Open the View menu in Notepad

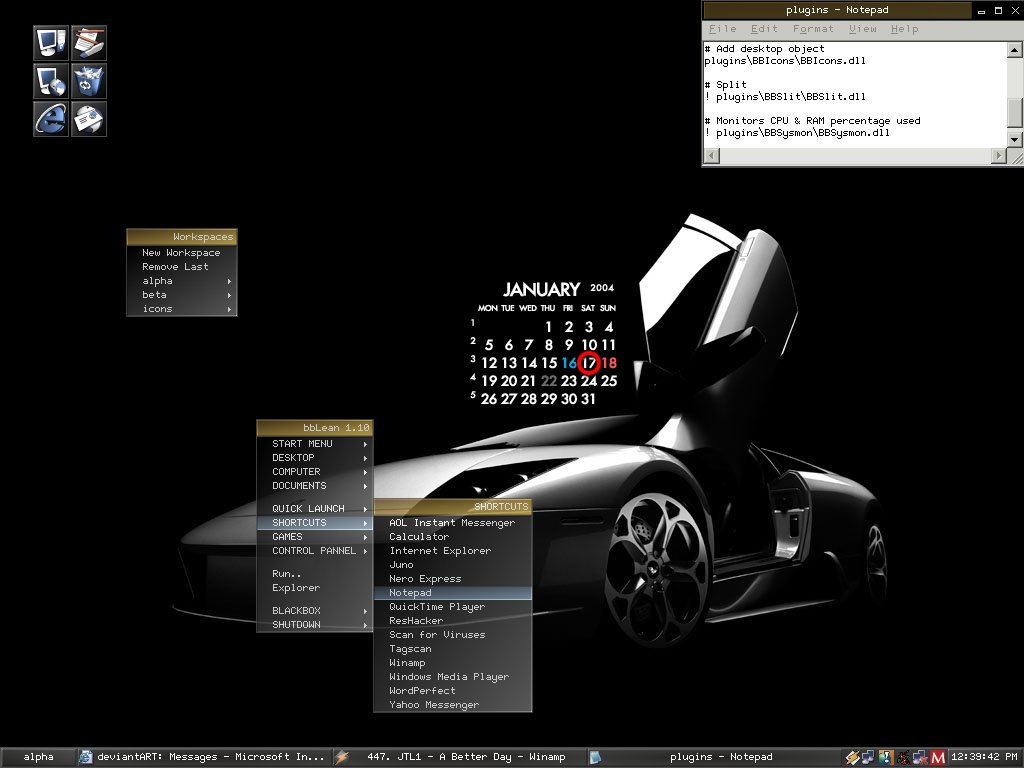tap(863, 29)
